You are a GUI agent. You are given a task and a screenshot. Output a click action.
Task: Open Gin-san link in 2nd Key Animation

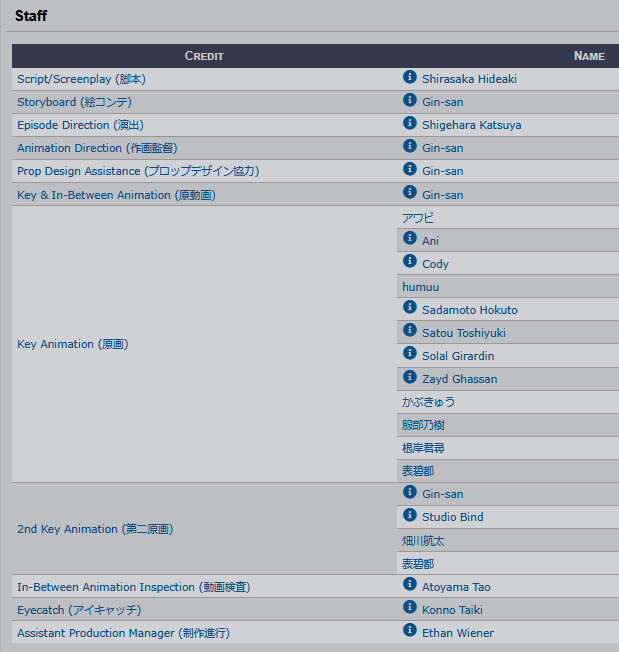click(443, 494)
